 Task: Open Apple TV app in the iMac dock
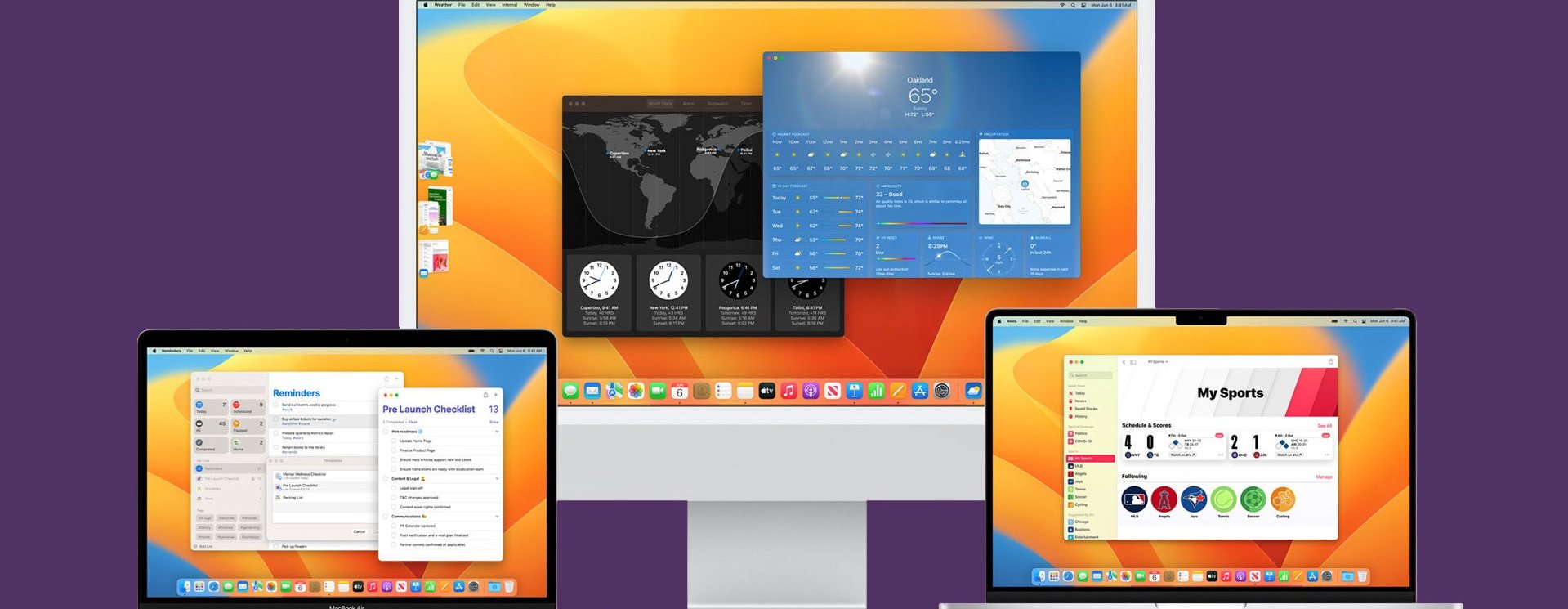coord(766,392)
